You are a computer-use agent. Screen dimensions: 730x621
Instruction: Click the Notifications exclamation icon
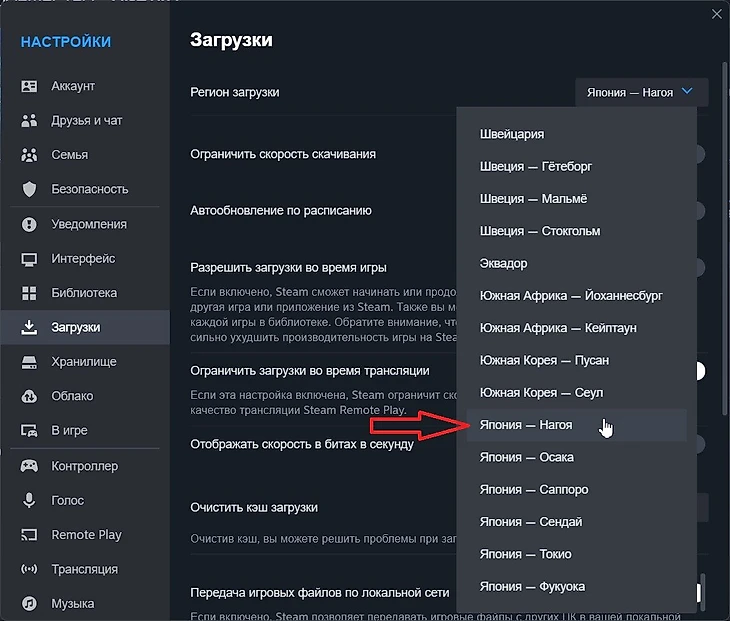(29, 224)
